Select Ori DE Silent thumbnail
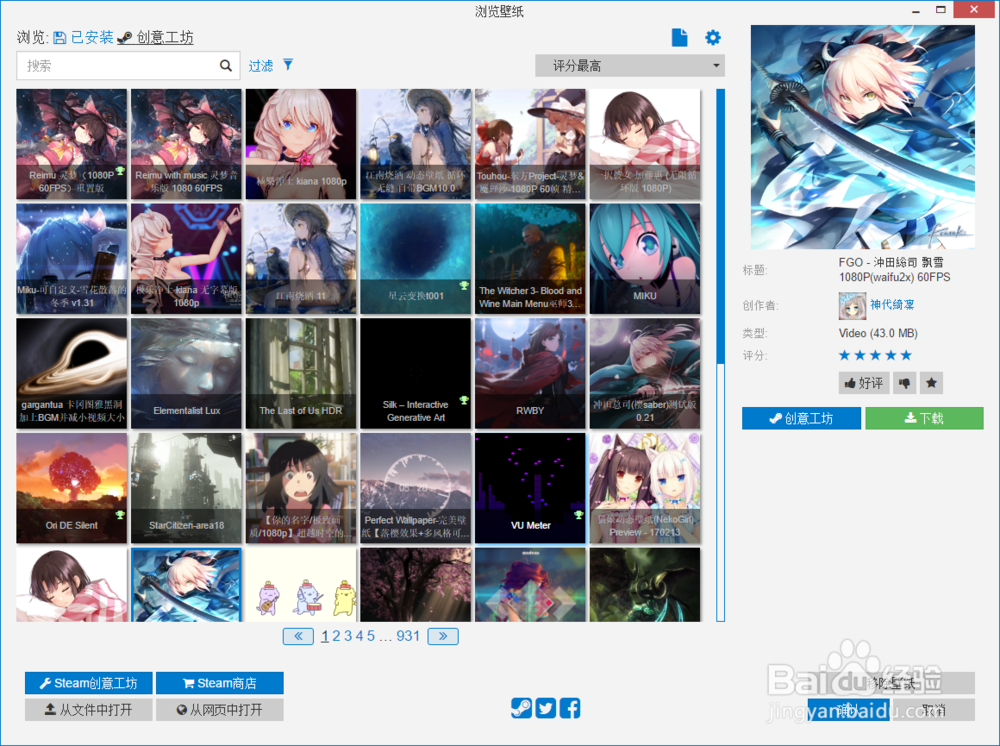This screenshot has height=746, width=1000. point(71,488)
